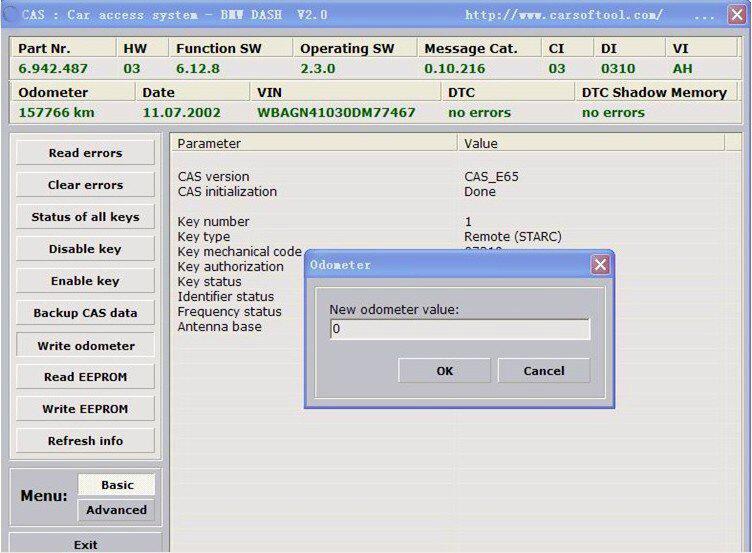Click the Function SW value 6.12.8

[198, 69]
